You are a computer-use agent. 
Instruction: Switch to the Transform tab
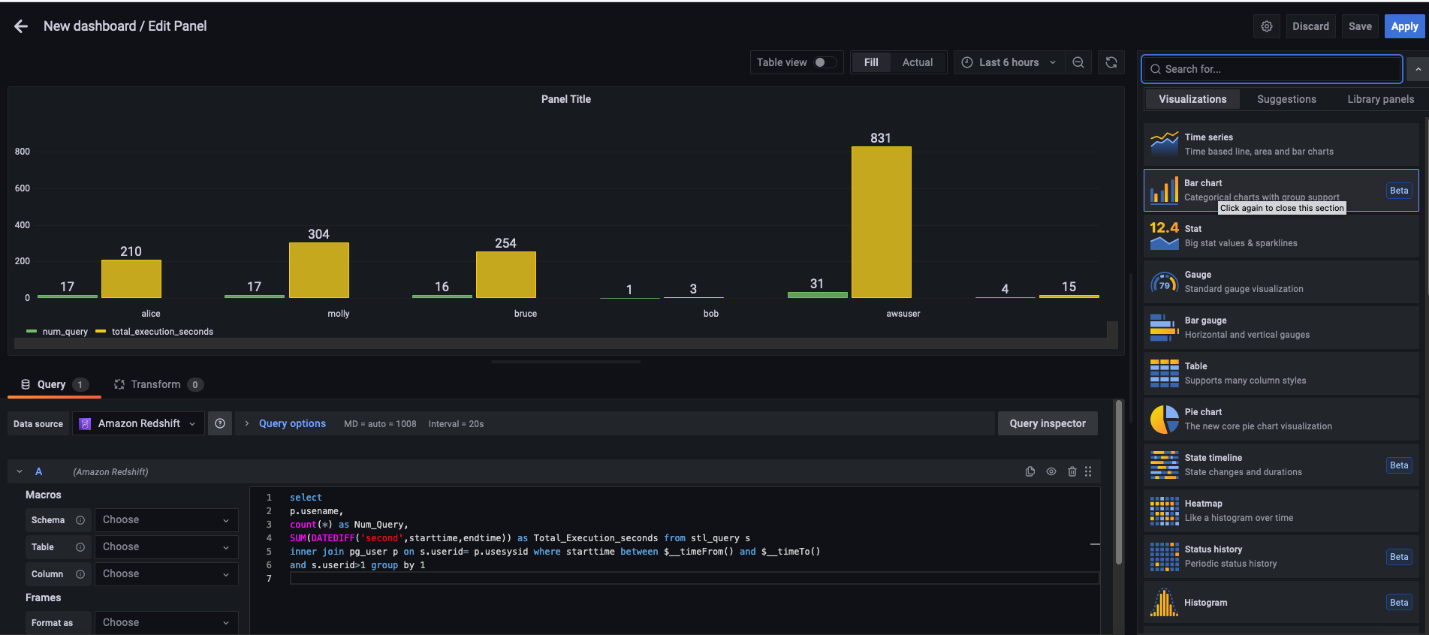[155, 384]
